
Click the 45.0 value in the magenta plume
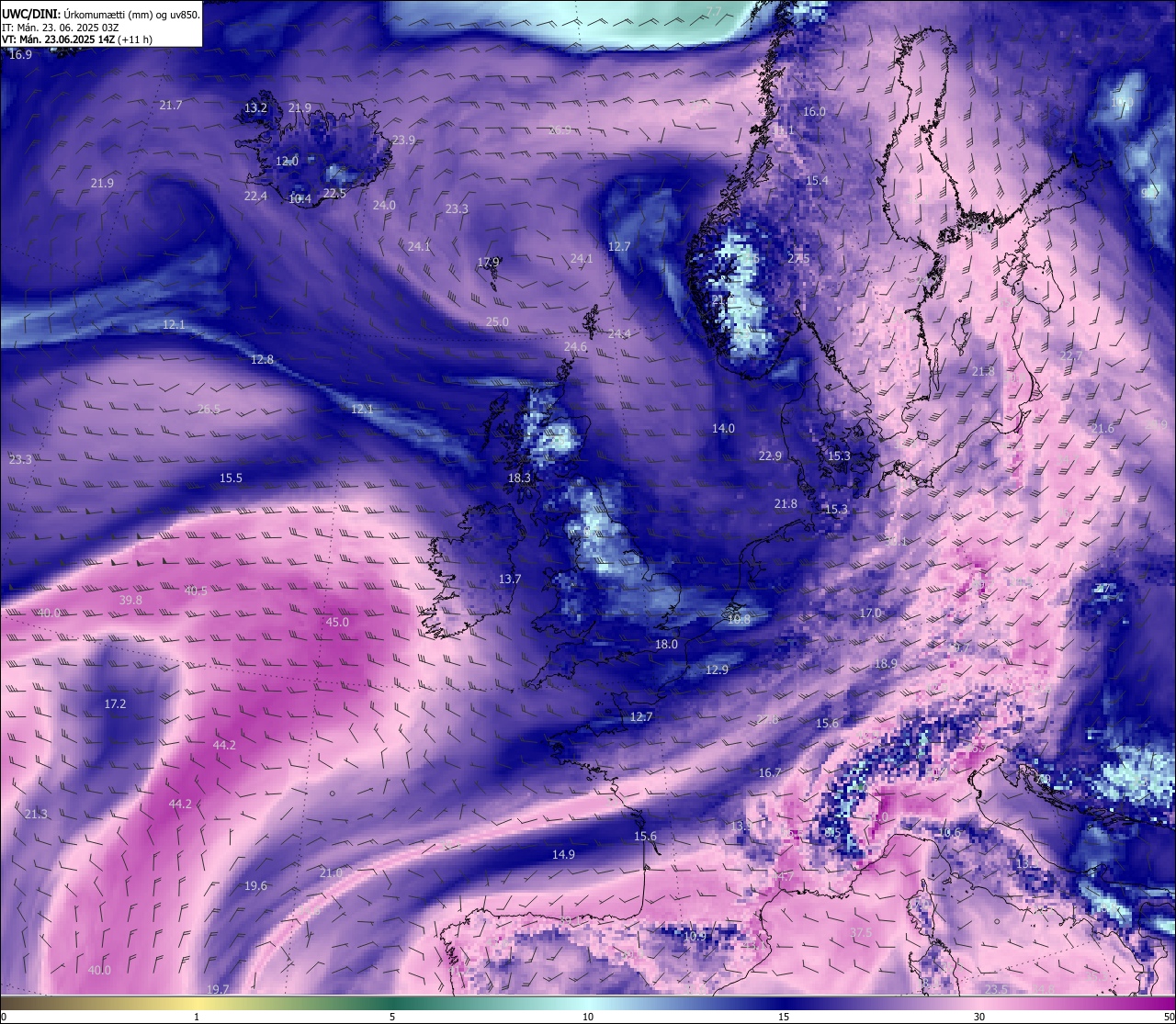[x=337, y=623]
